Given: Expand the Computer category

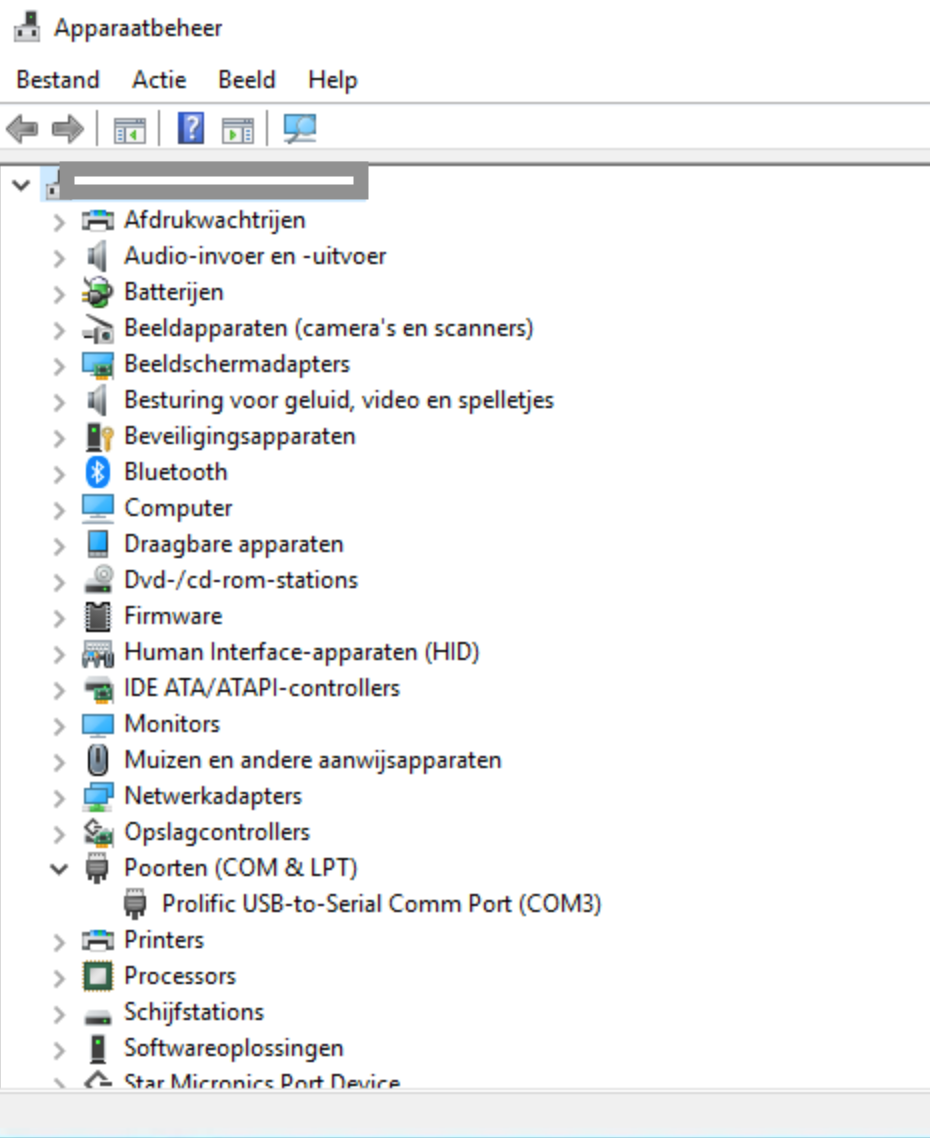Looking at the screenshot, I should click(60, 509).
